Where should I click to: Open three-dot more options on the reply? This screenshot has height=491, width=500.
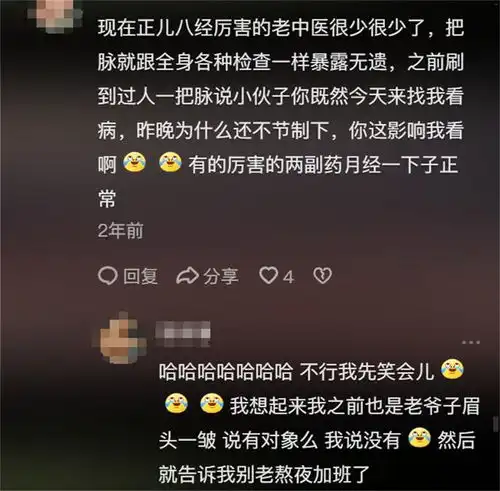pos(471,342)
